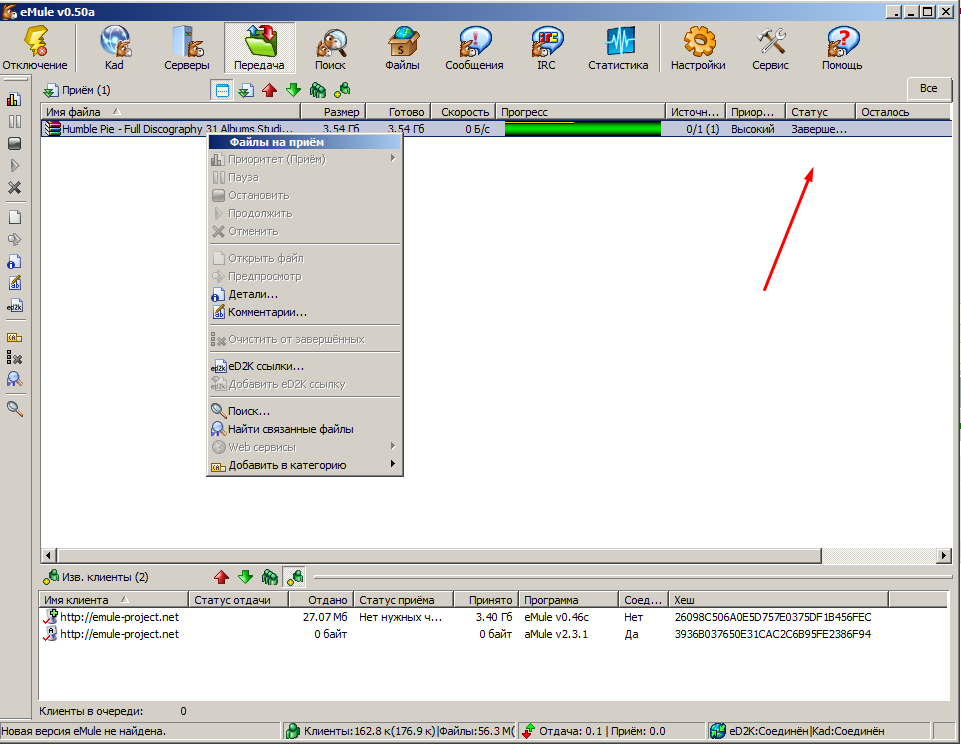This screenshot has width=961, height=744.
Task: Choose Найти связанные файлы menu item
Action: click(x=305, y=429)
